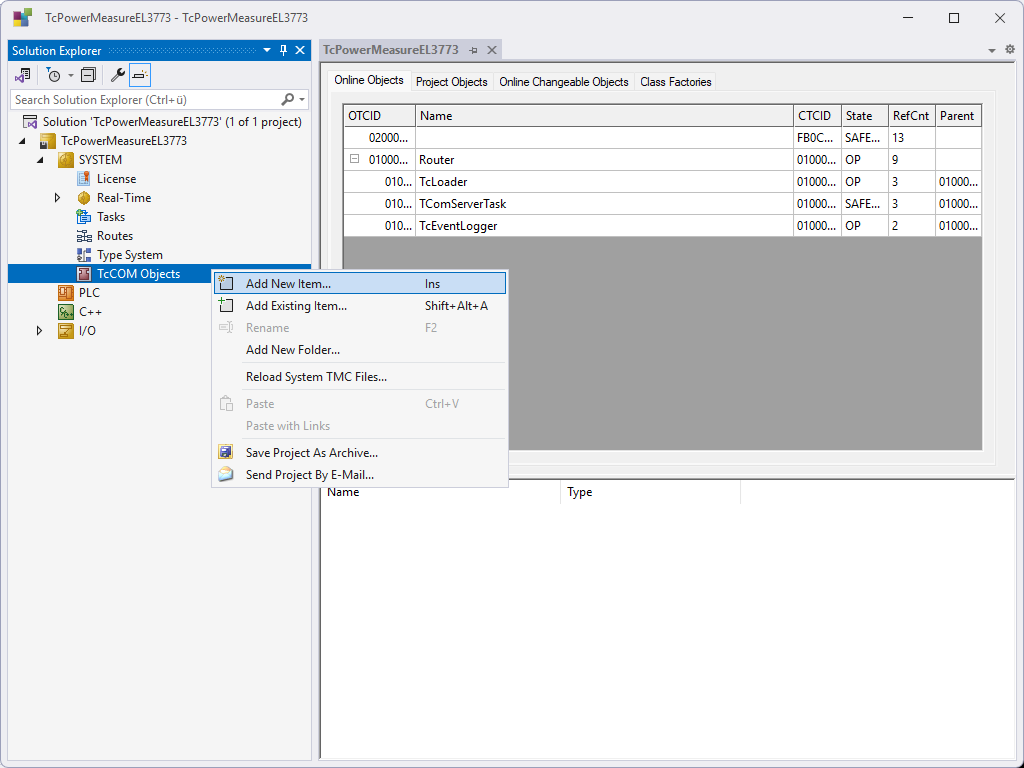Click the PLC node icon

point(65,293)
